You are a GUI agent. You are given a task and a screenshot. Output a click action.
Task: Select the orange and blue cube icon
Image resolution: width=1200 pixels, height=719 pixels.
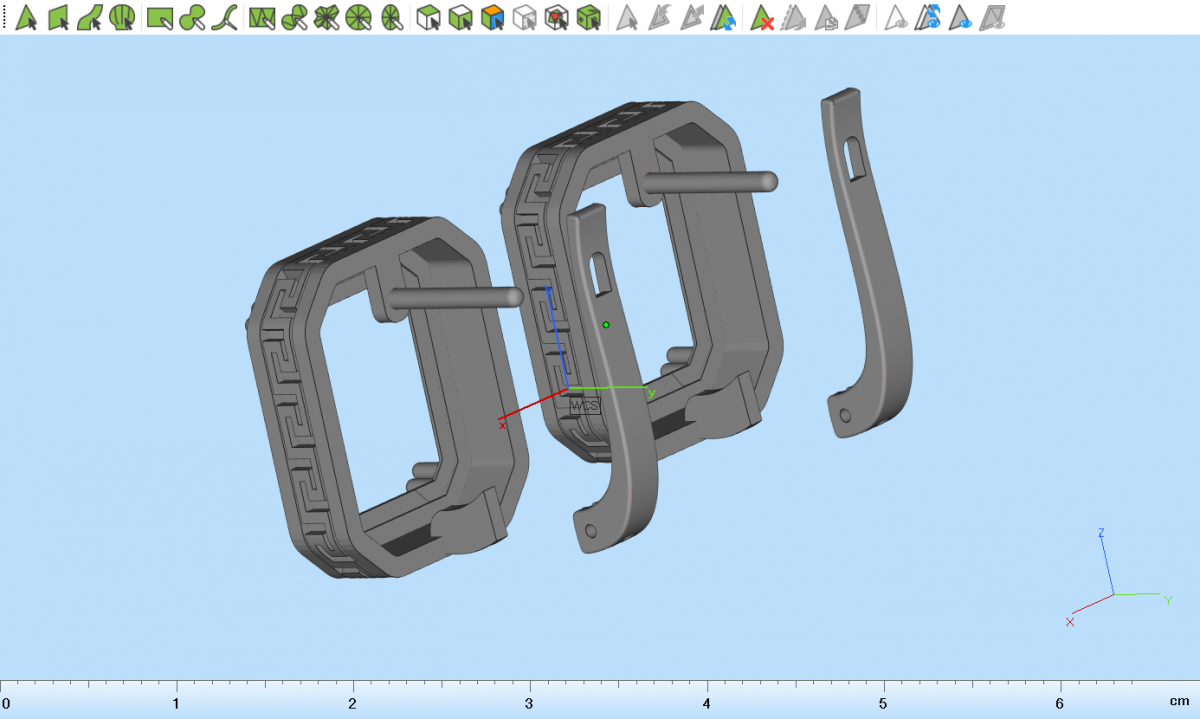(x=492, y=17)
